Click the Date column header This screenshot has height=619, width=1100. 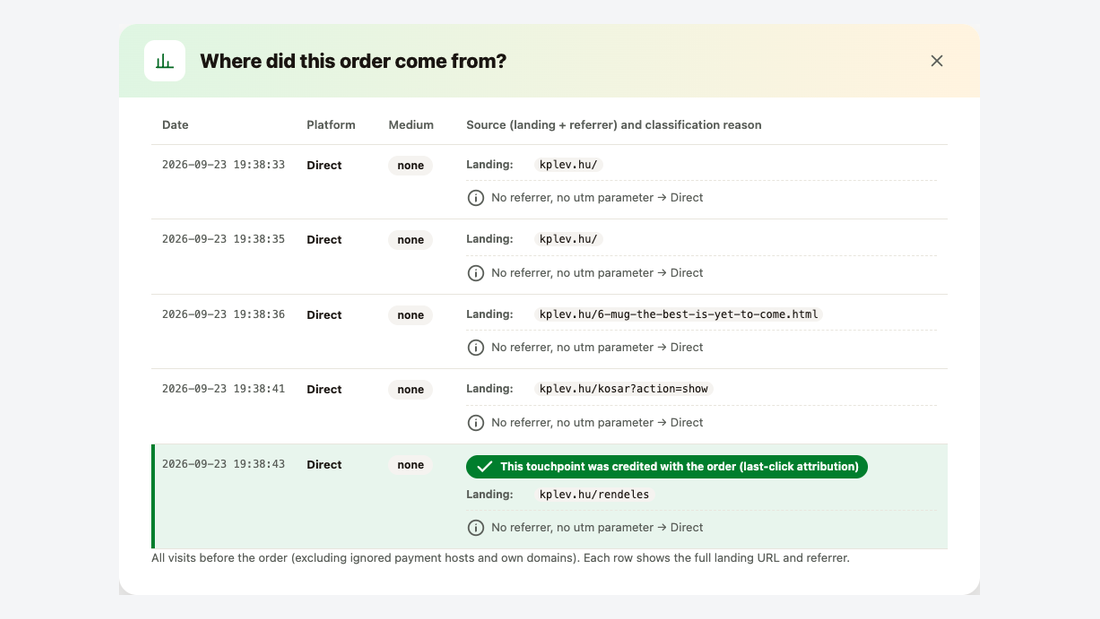(175, 125)
